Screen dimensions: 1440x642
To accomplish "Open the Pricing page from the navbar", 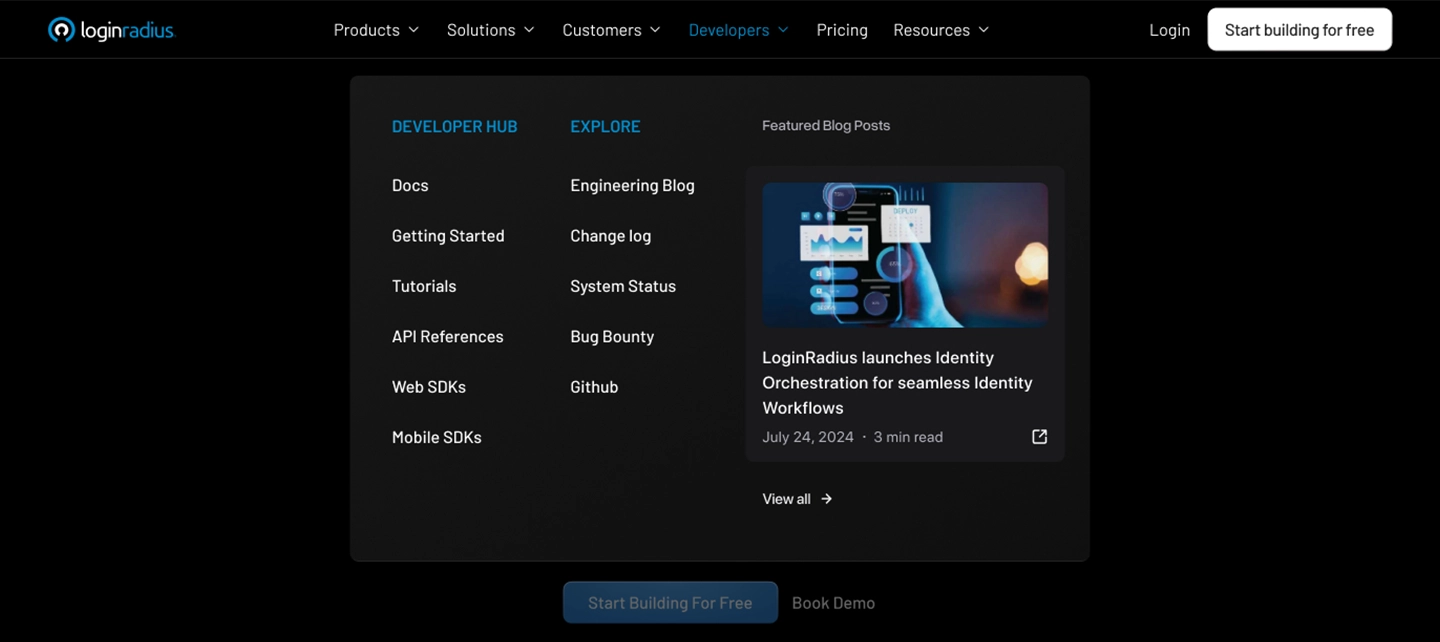I will click(841, 29).
